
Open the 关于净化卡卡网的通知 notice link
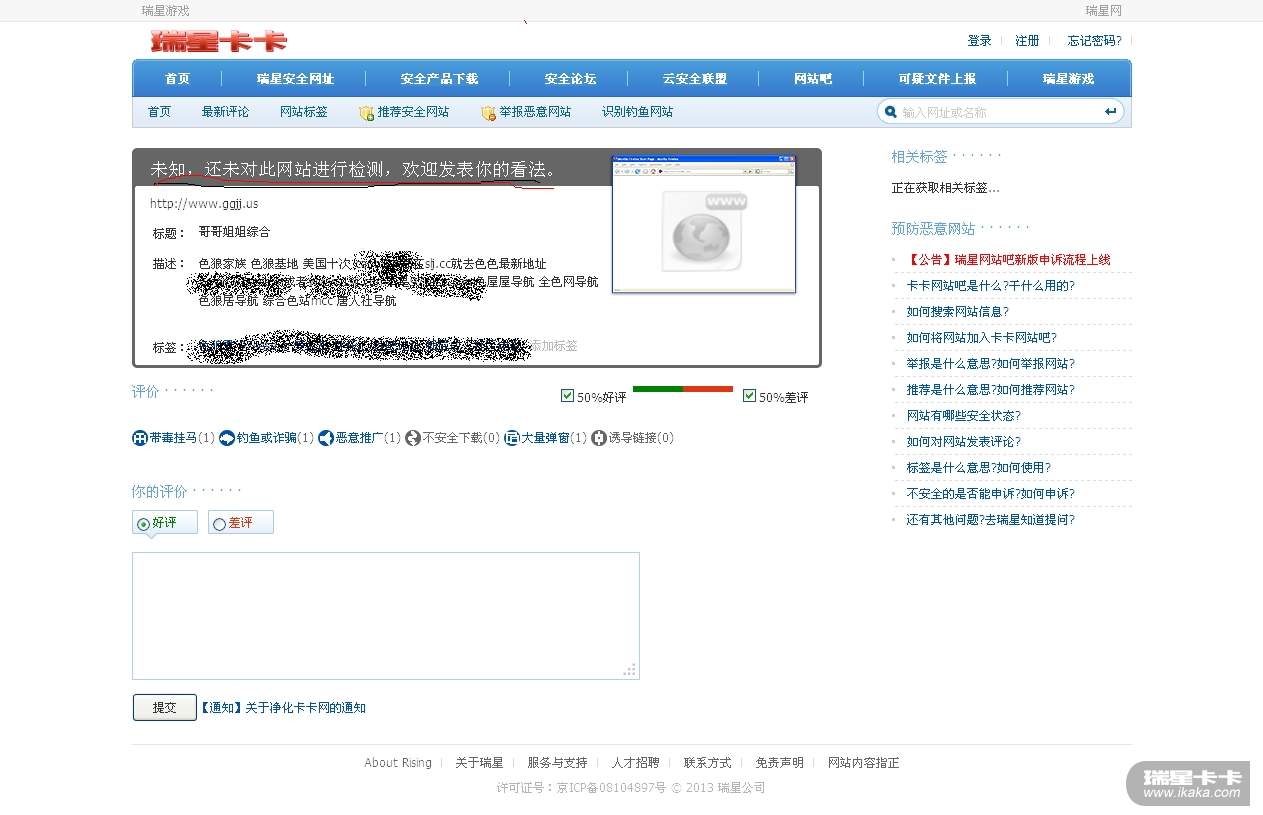pyautogui.click(x=284, y=708)
